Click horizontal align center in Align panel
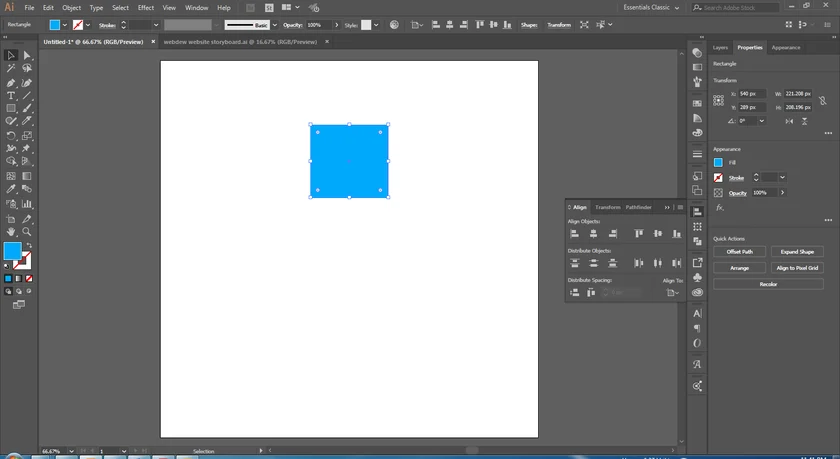This screenshot has height=459, width=840. (593, 234)
